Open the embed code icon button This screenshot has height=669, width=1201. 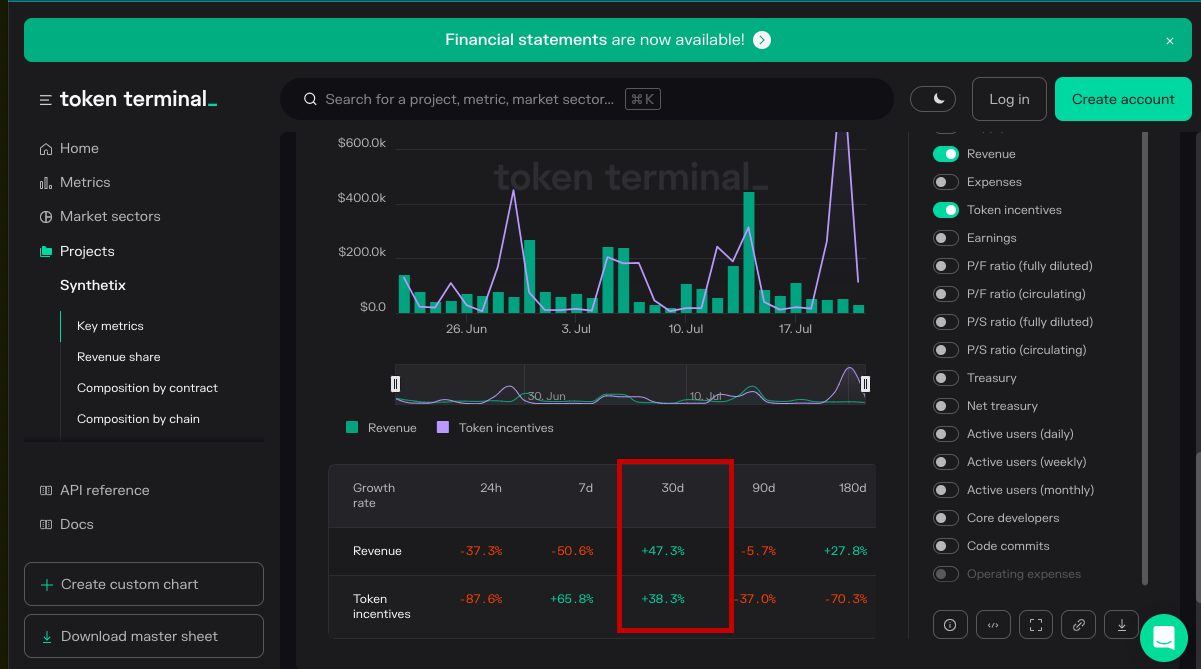click(993, 625)
